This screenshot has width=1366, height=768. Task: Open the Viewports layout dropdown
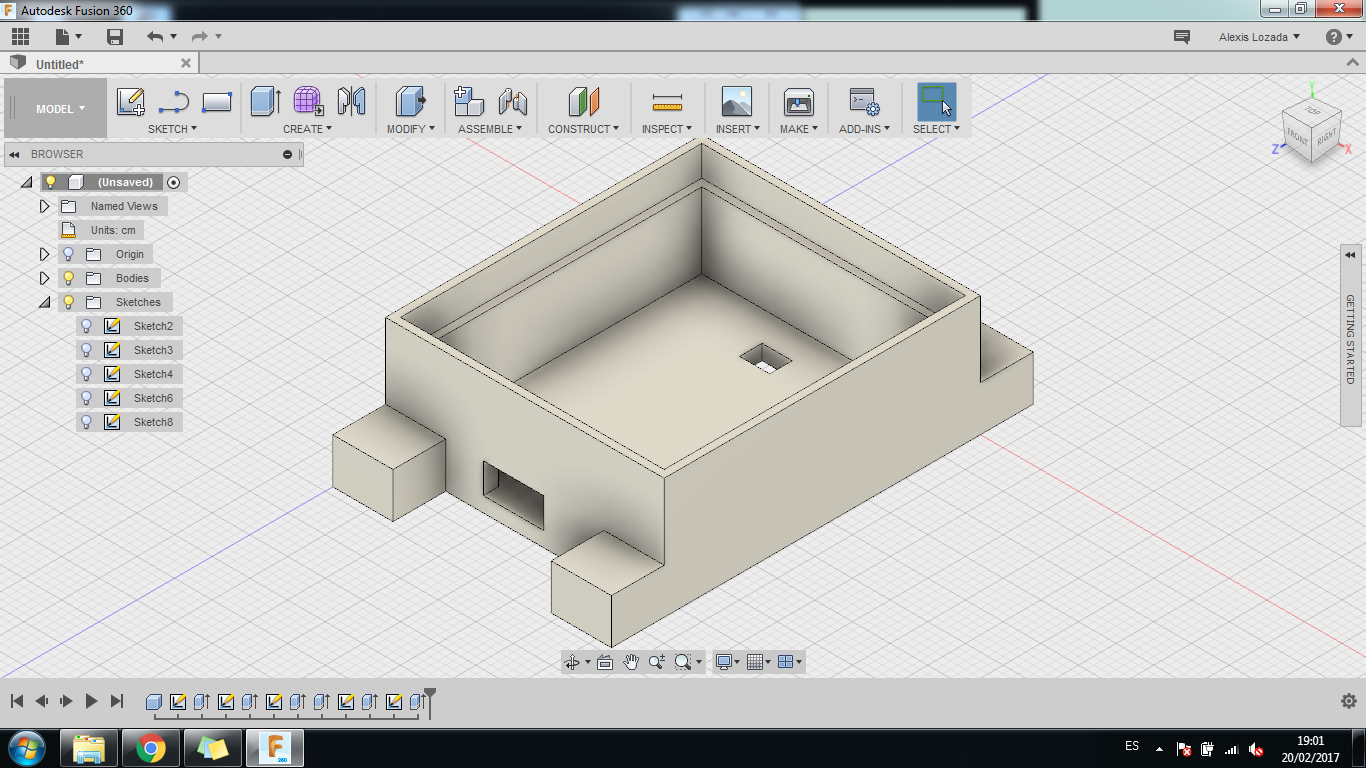[x=790, y=662]
